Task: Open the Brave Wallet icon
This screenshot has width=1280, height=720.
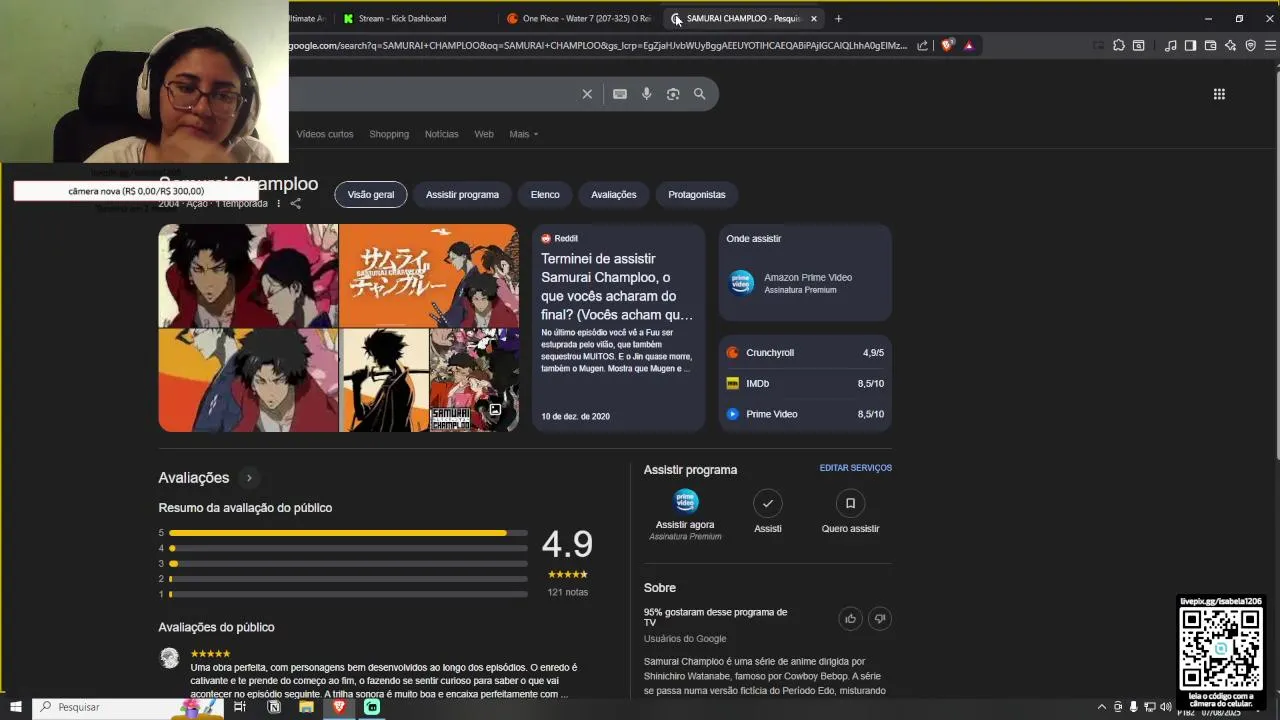Action: coord(1210,45)
